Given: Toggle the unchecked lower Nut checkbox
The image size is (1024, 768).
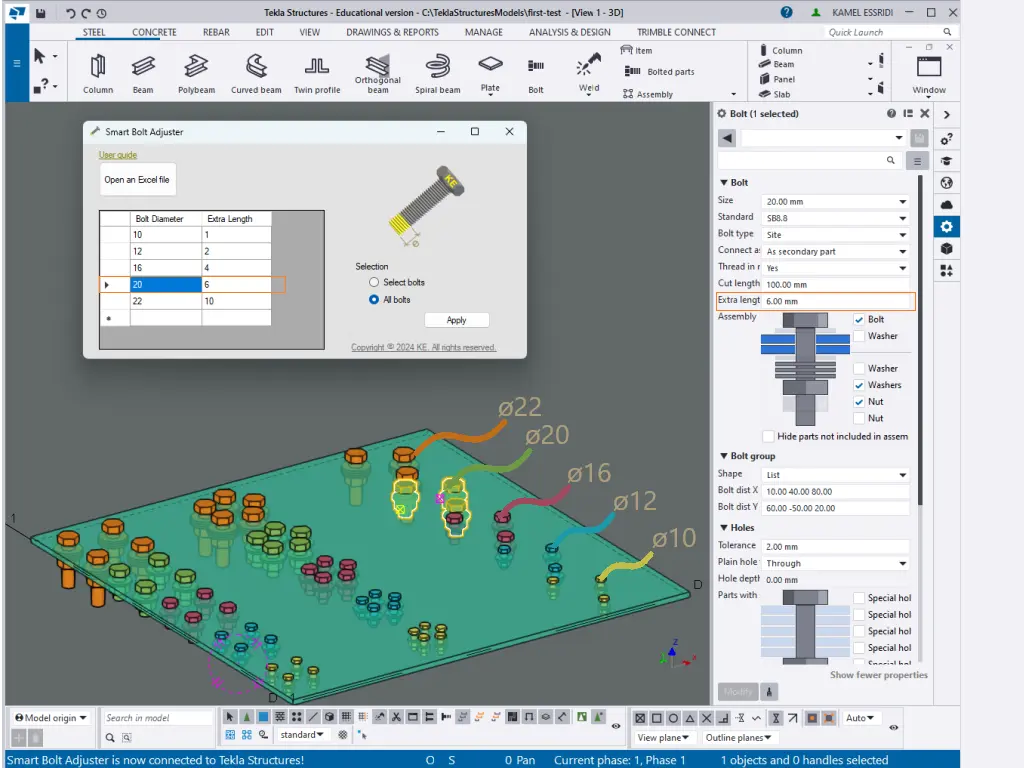Looking at the screenshot, I should pyautogui.click(x=859, y=418).
